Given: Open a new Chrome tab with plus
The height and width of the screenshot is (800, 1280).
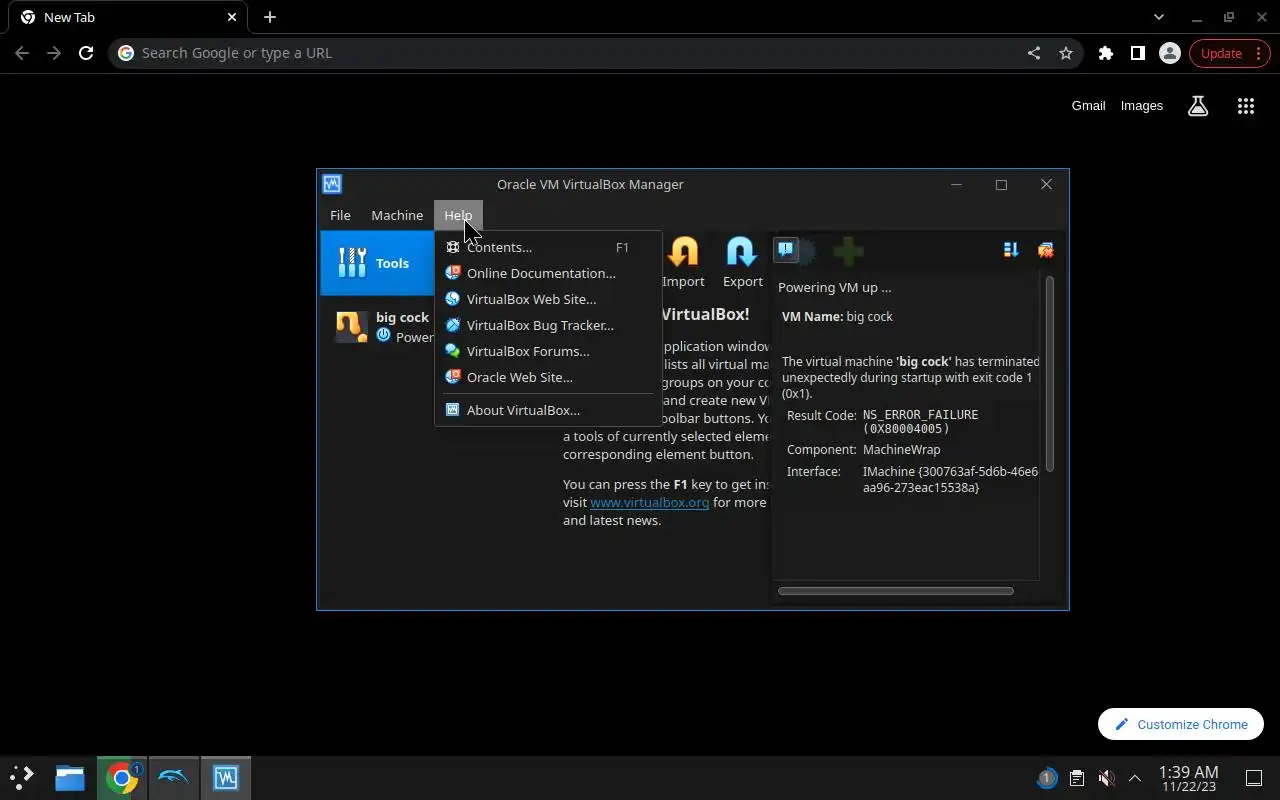Looking at the screenshot, I should (270, 17).
